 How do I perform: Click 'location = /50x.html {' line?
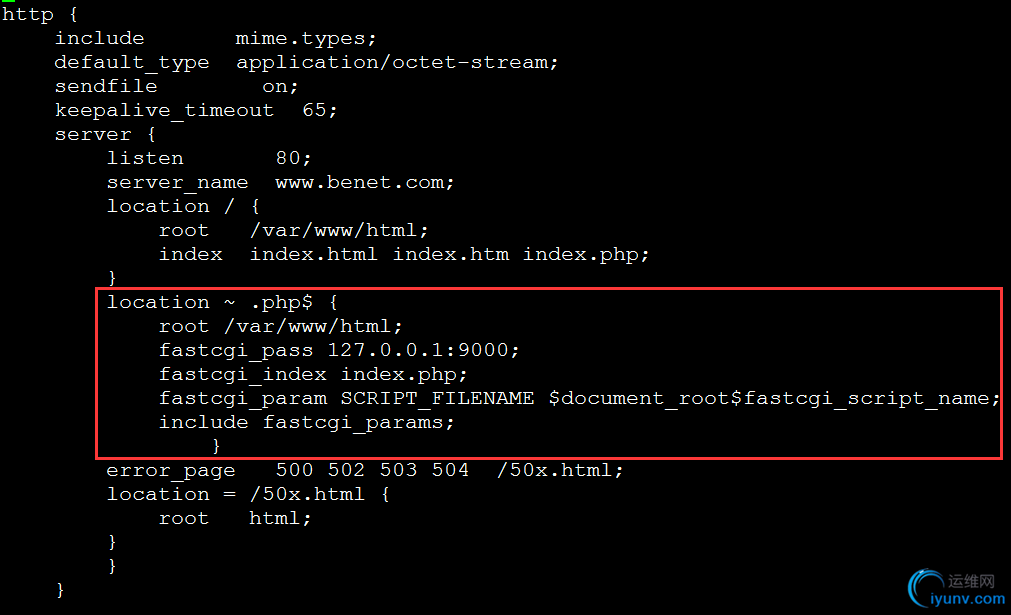[x=248, y=494]
